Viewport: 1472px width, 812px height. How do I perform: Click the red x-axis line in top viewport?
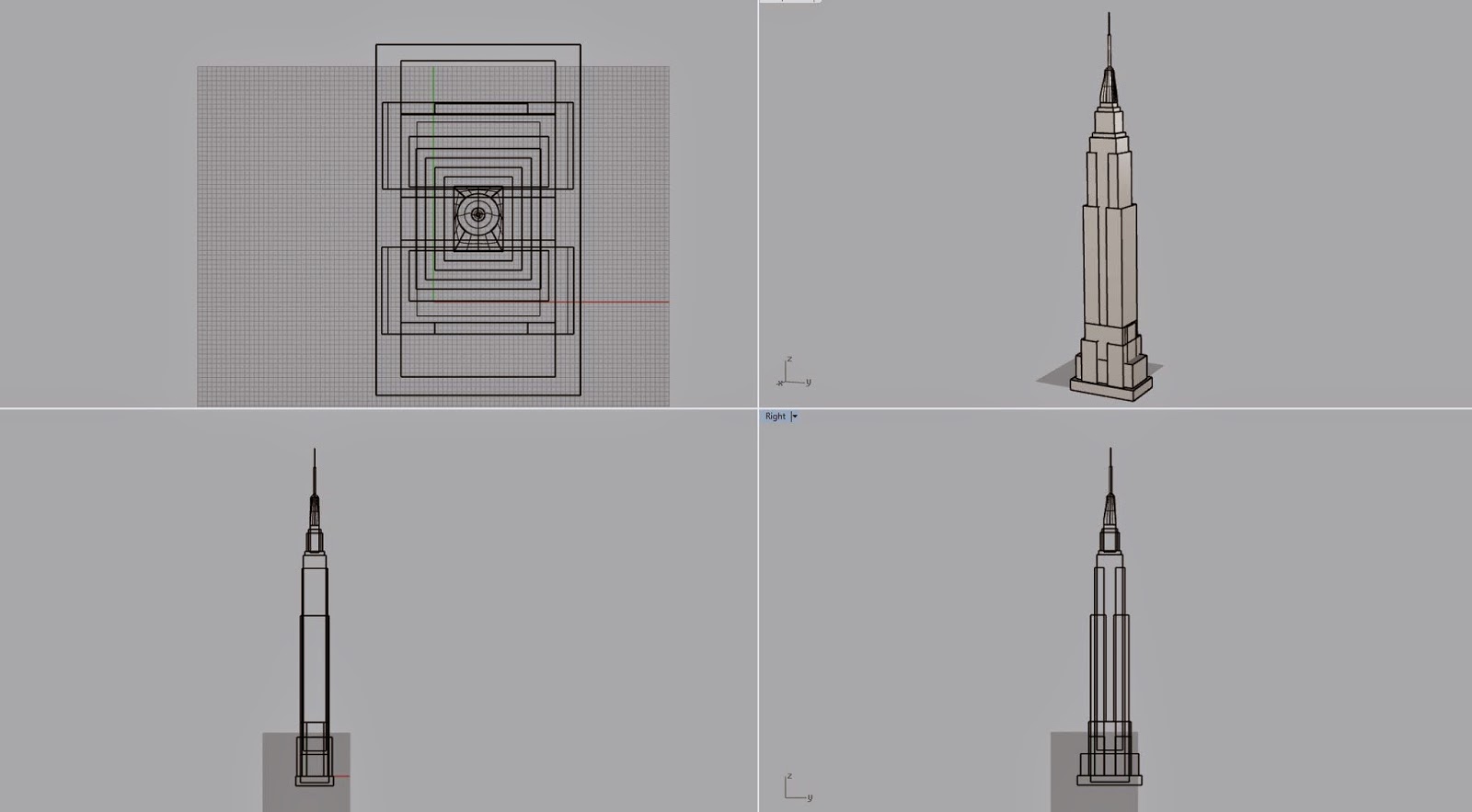[x=552, y=302]
